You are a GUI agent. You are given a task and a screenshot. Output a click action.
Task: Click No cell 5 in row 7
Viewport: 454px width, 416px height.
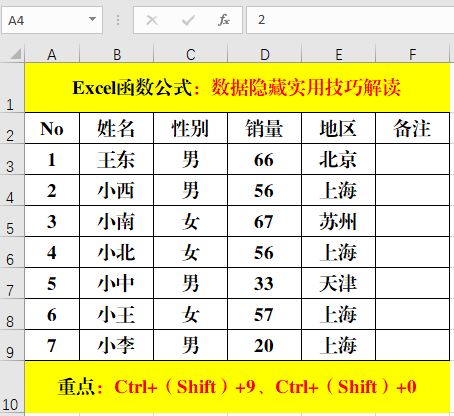[x=52, y=283]
